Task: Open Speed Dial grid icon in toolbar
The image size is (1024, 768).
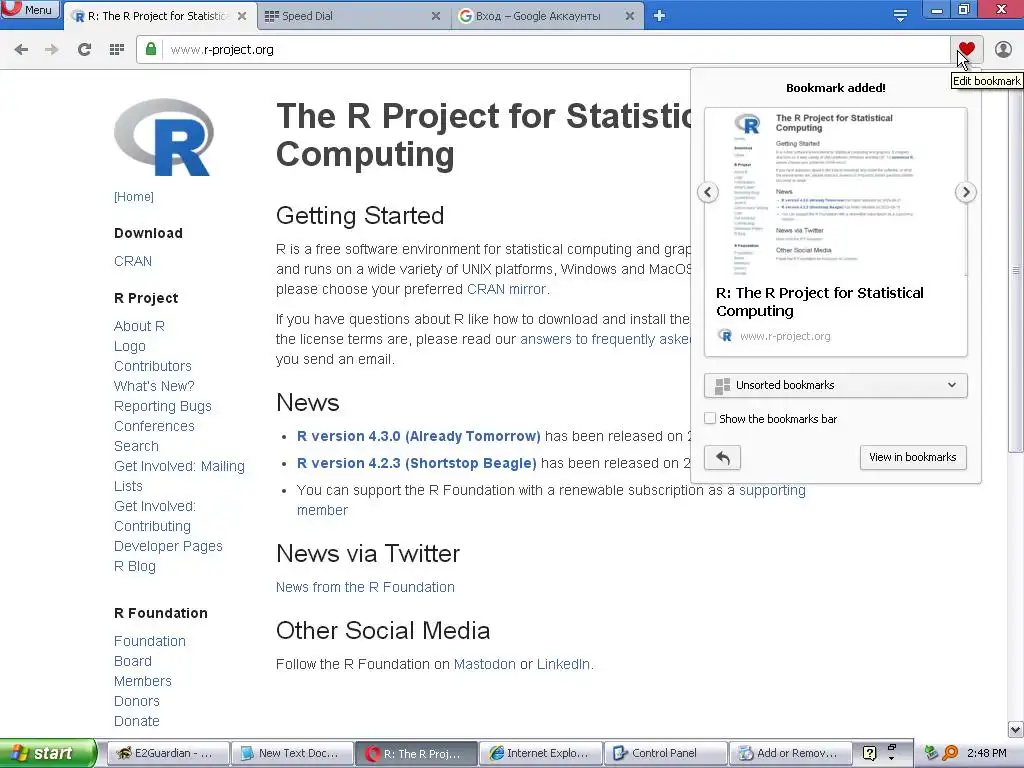Action: 117,50
